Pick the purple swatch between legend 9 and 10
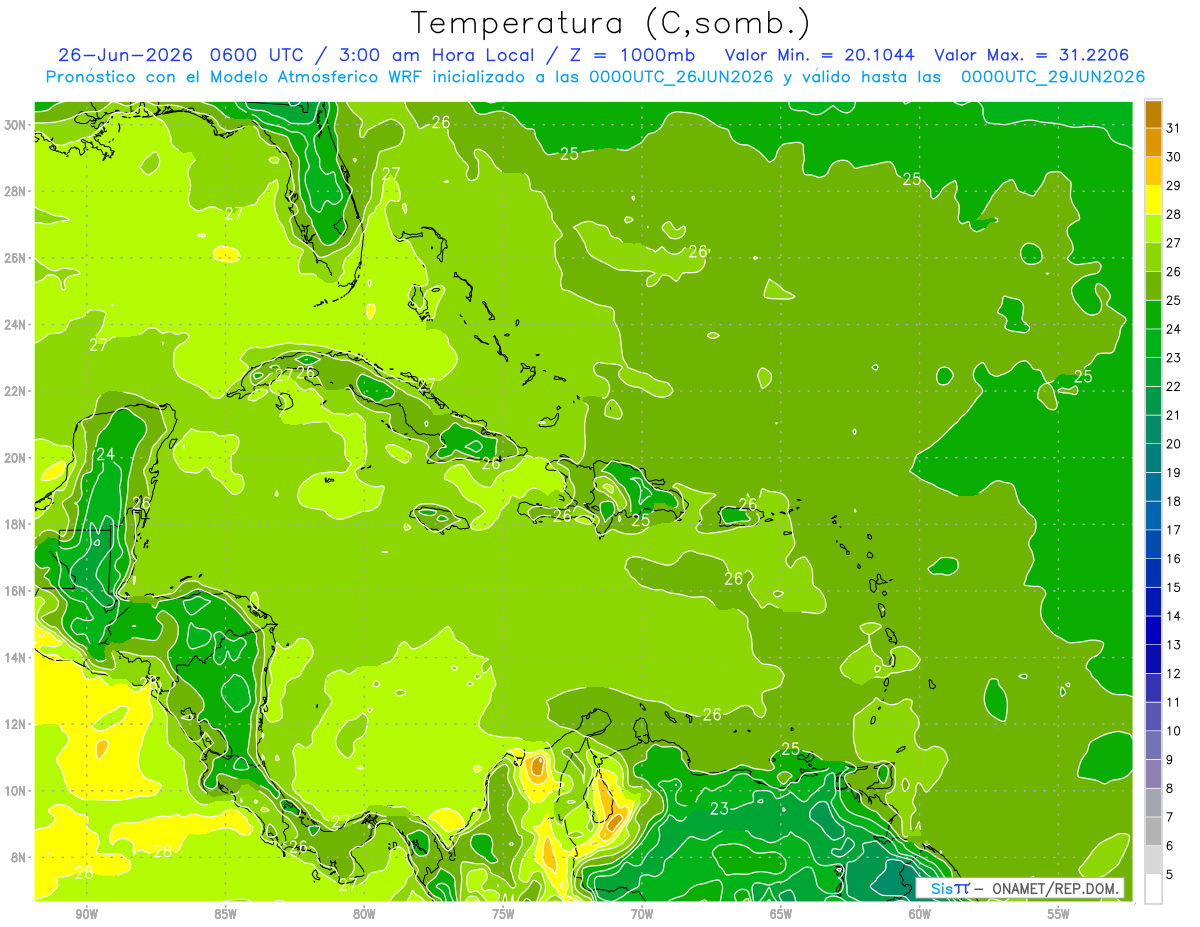 (1153, 745)
